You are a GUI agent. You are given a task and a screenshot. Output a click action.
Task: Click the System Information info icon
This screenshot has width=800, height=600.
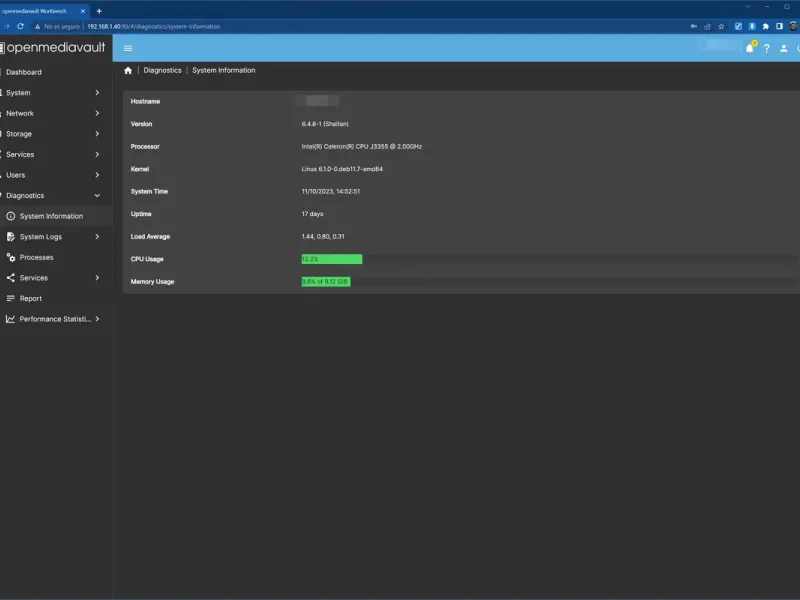click(x=10, y=216)
